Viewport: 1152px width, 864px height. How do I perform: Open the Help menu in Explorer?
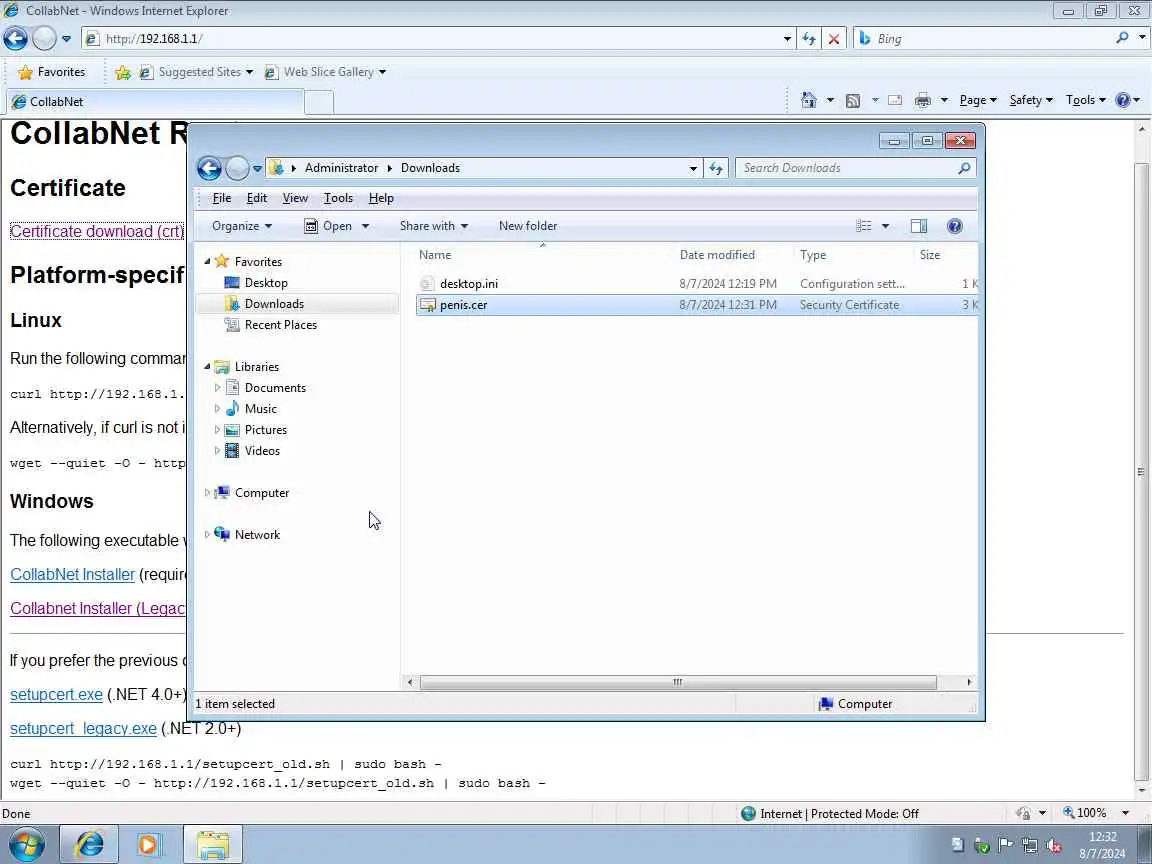[381, 198]
